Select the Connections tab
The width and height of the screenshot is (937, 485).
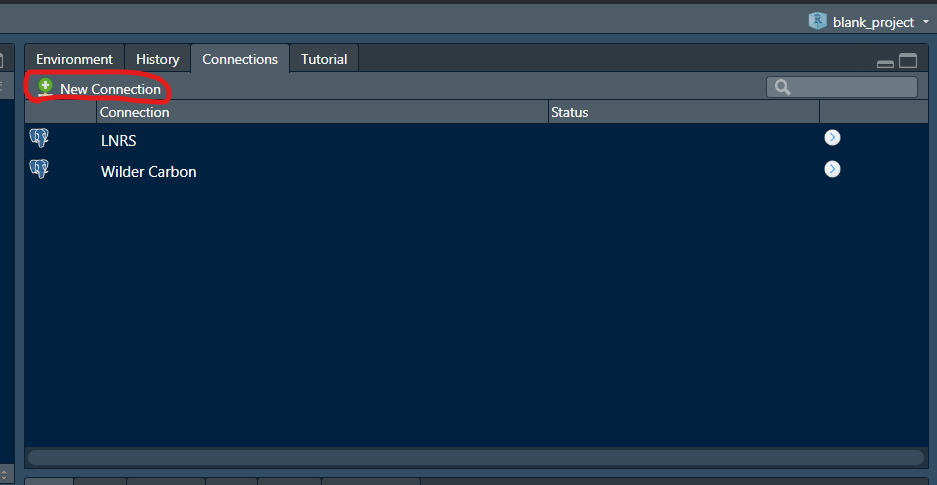(x=240, y=59)
